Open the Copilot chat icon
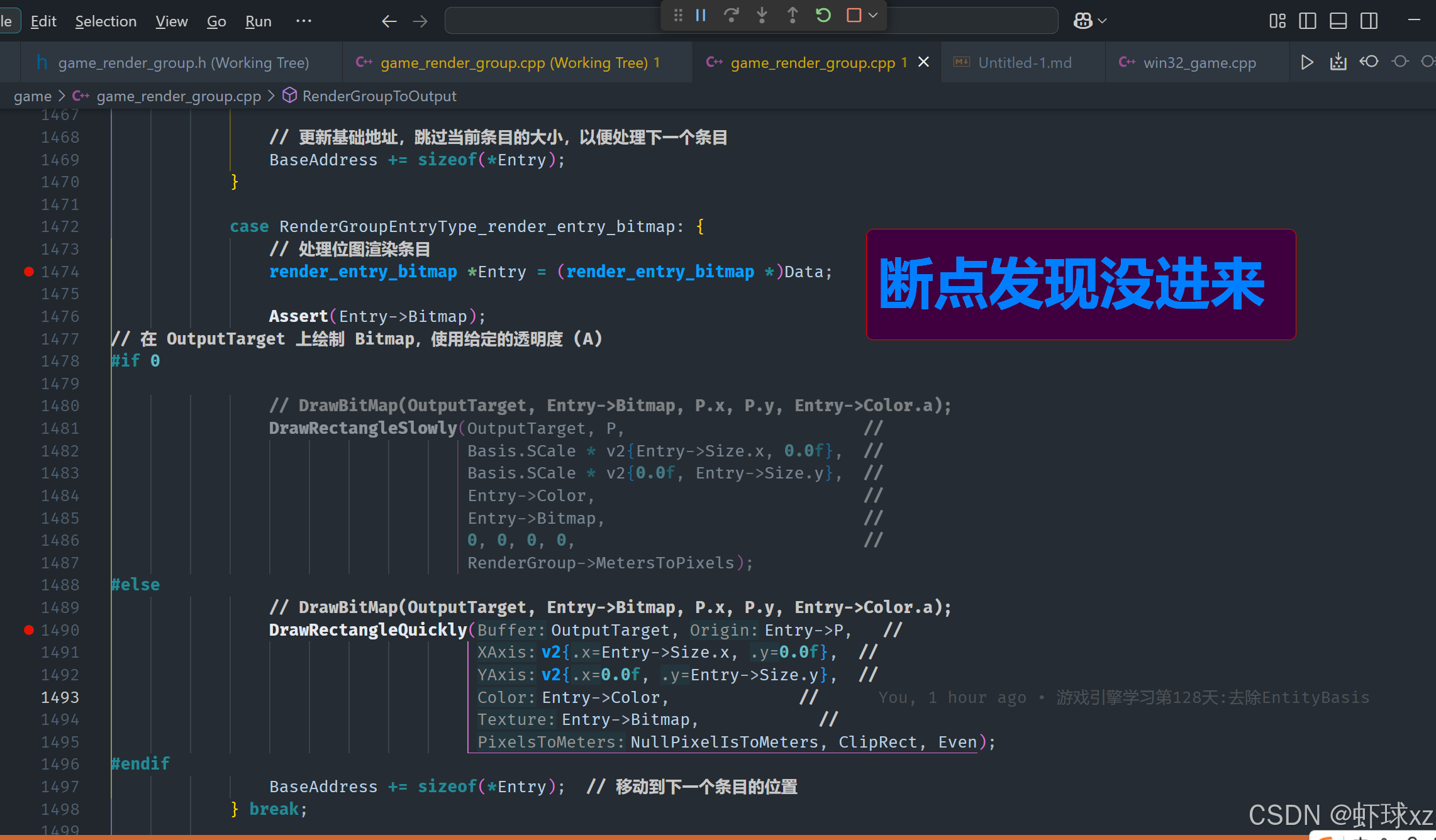 1083,21
